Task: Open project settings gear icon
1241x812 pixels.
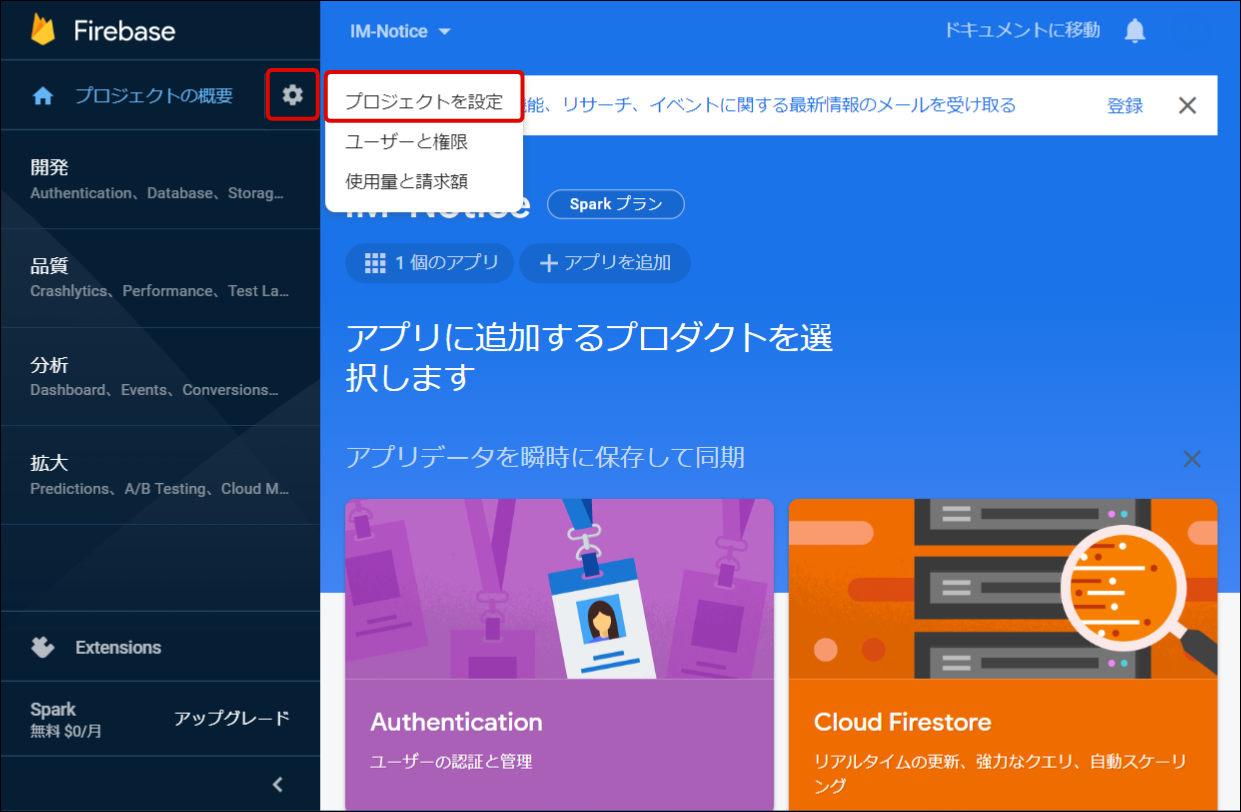Action: 292,95
